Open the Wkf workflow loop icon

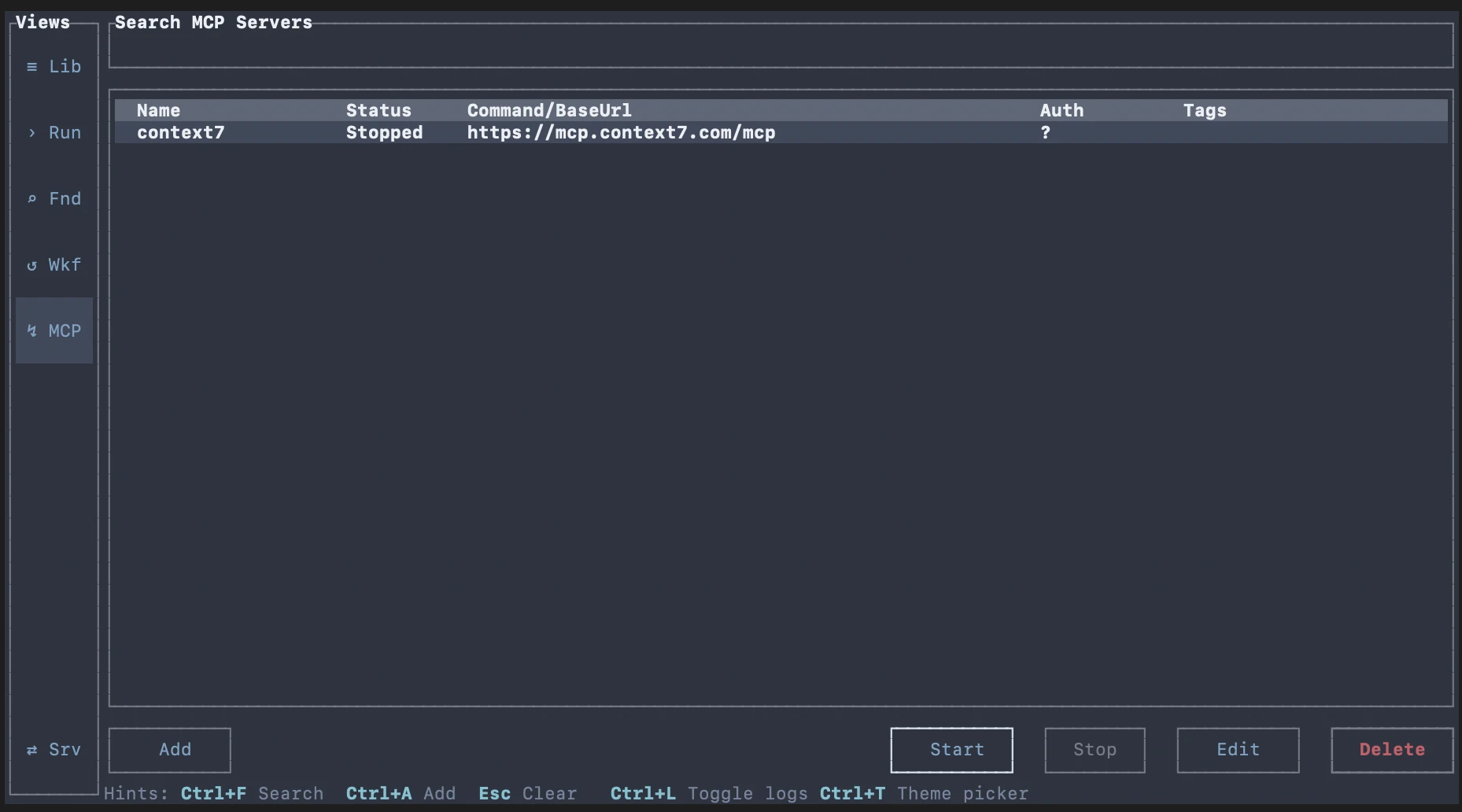click(32, 265)
